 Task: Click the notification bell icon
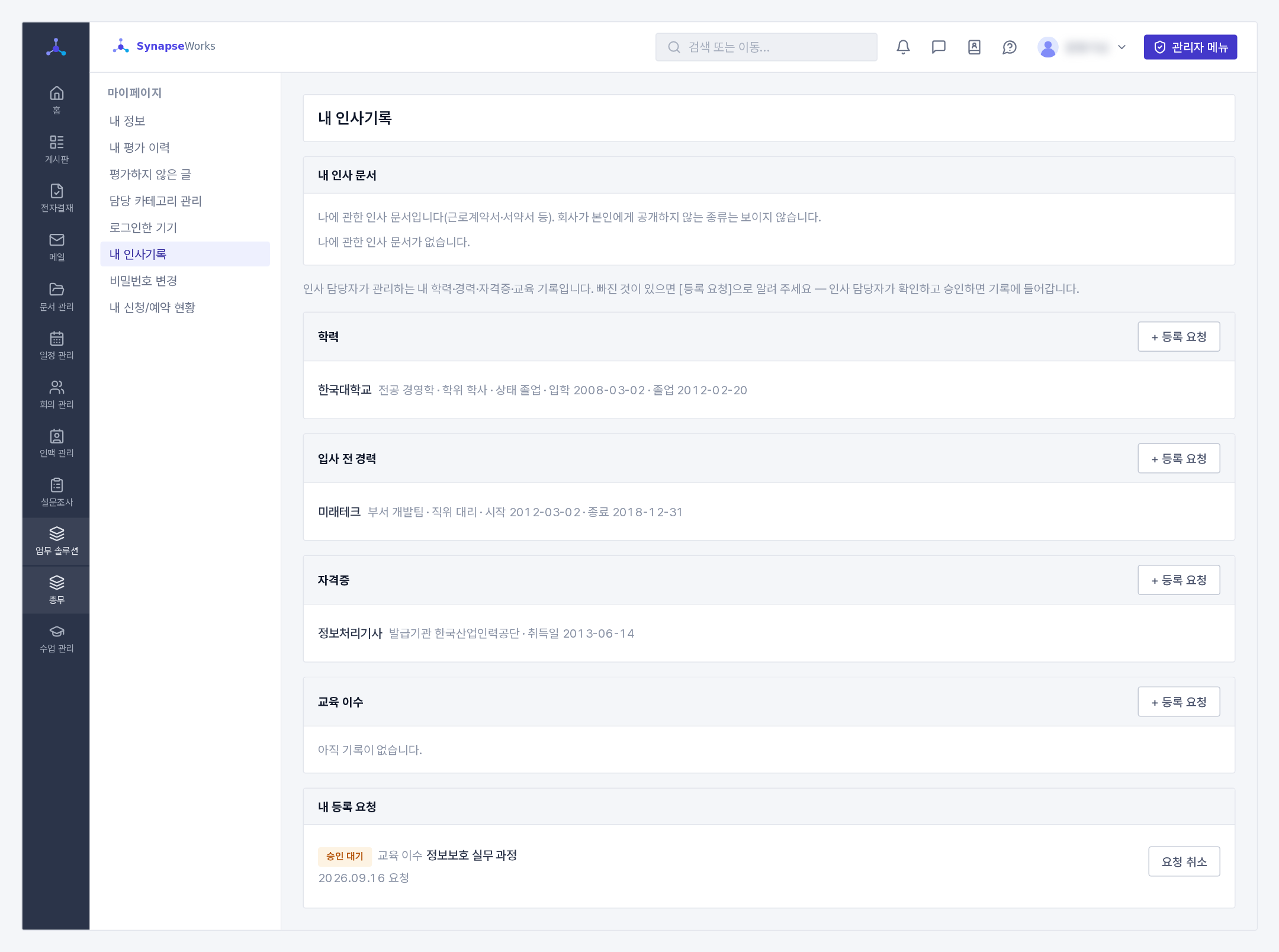[x=903, y=47]
